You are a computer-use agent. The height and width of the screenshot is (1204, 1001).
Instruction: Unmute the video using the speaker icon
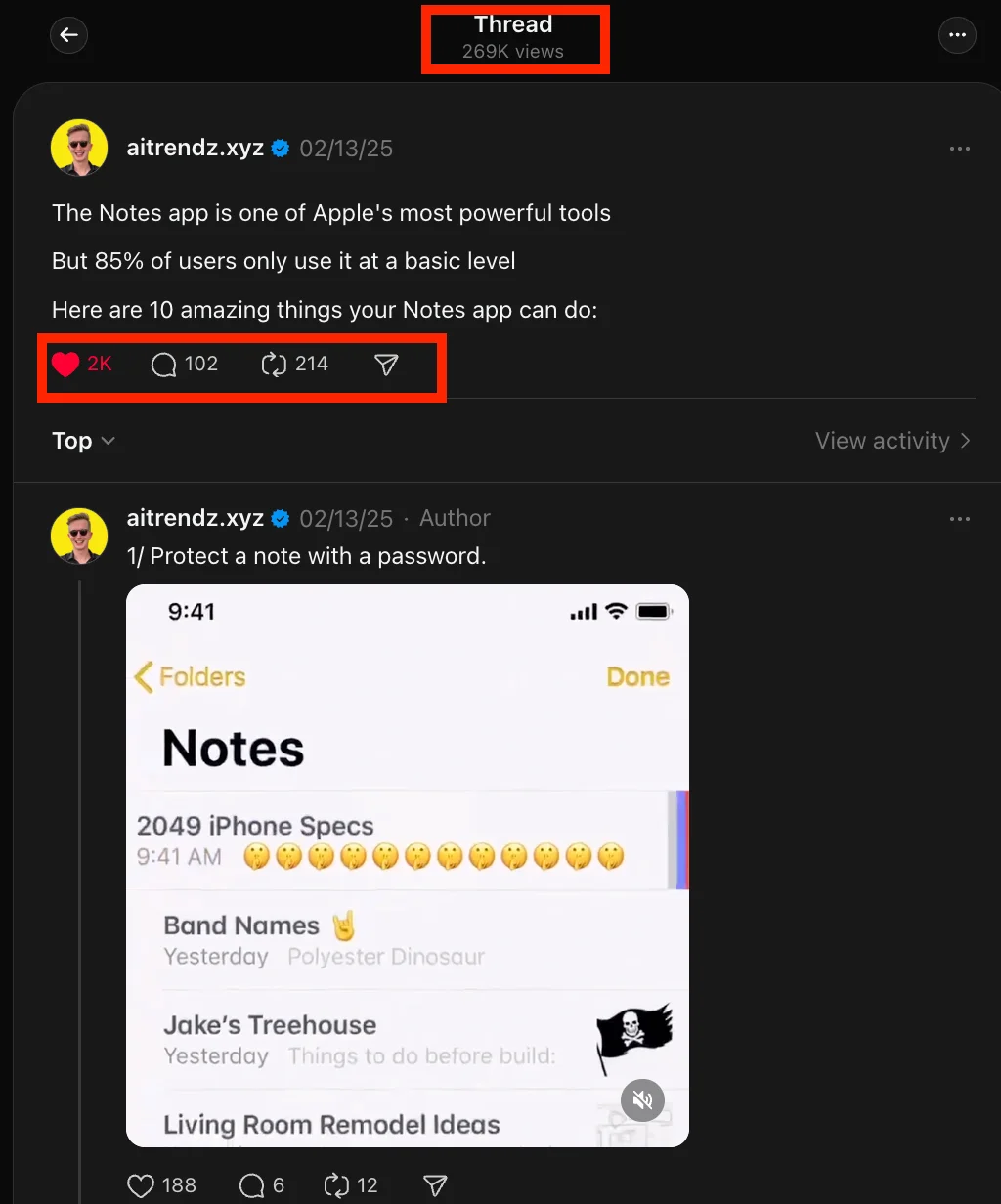(x=642, y=1099)
